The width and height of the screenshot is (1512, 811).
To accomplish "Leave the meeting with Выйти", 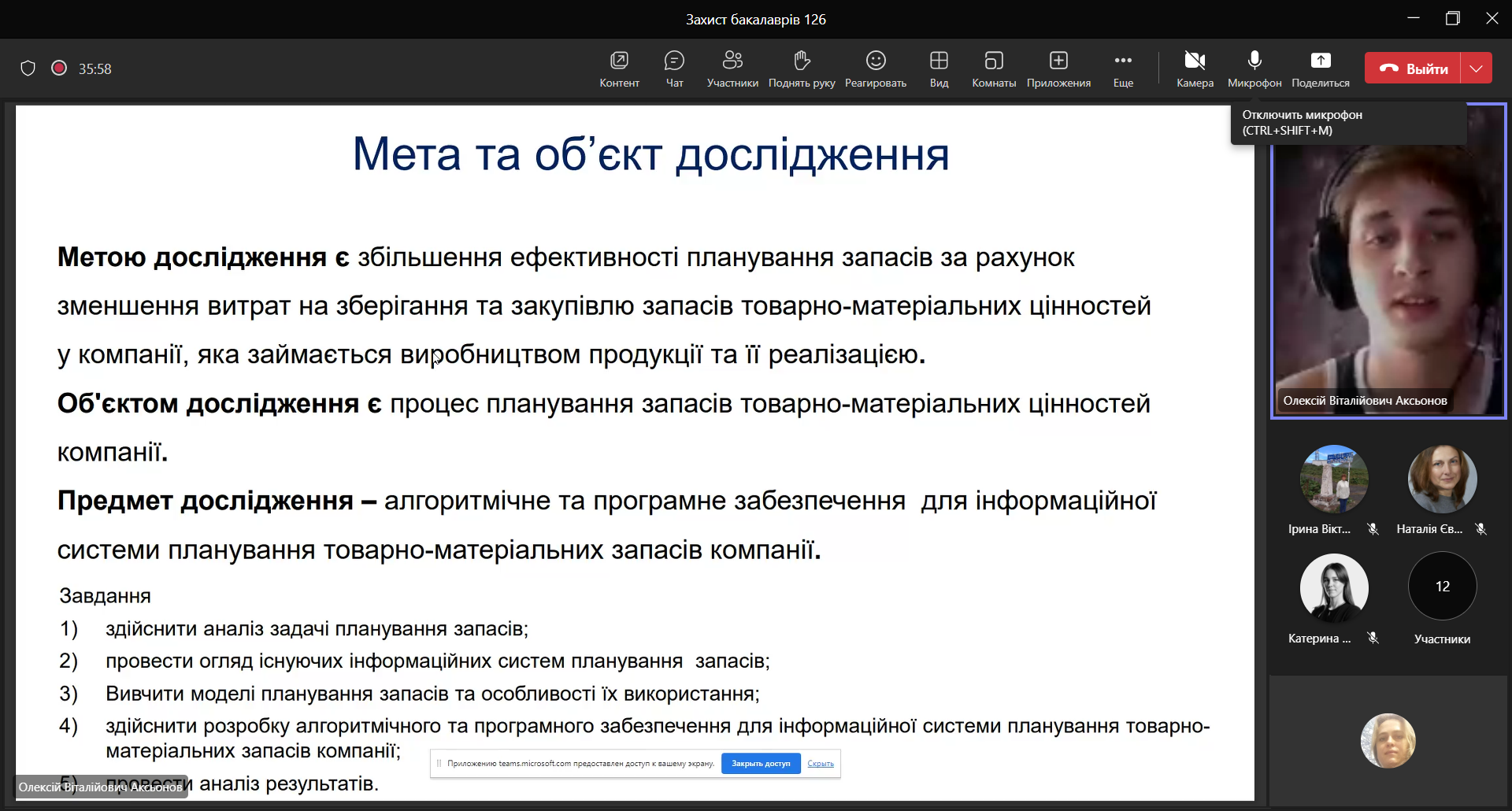I will point(1414,69).
